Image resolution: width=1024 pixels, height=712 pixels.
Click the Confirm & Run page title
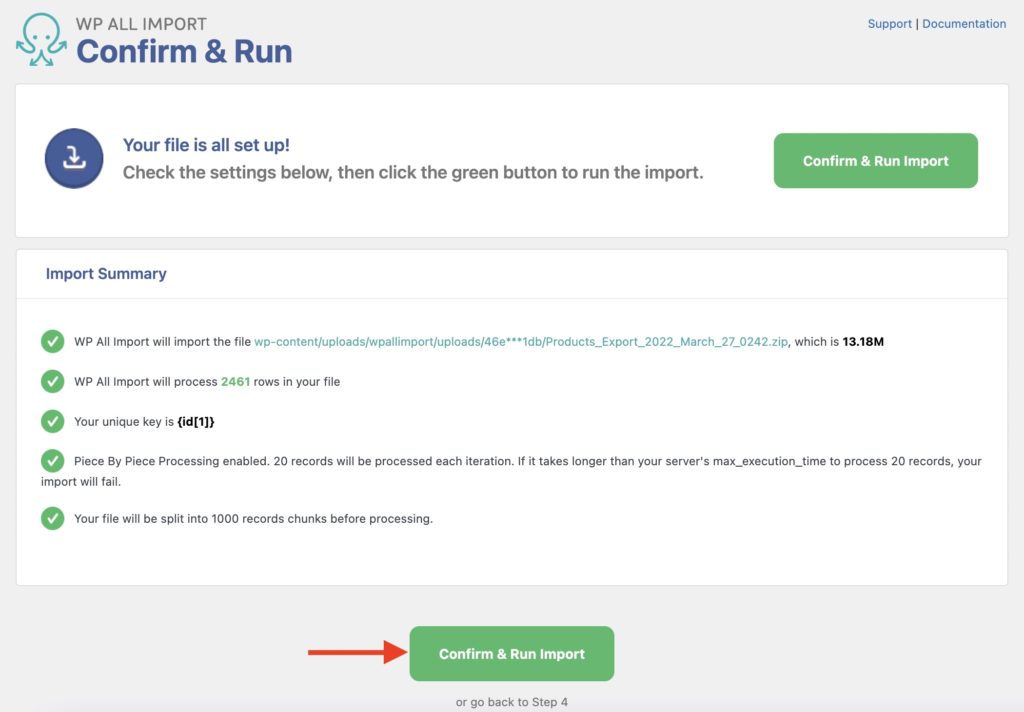pyautogui.click(x=183, y=52)
